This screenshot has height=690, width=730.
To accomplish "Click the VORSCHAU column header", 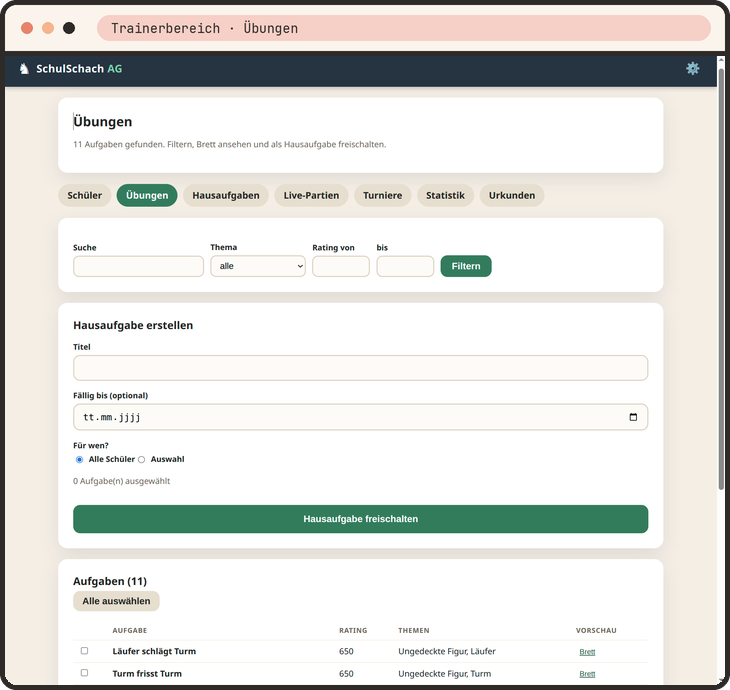I will click(x=596, y=630).
